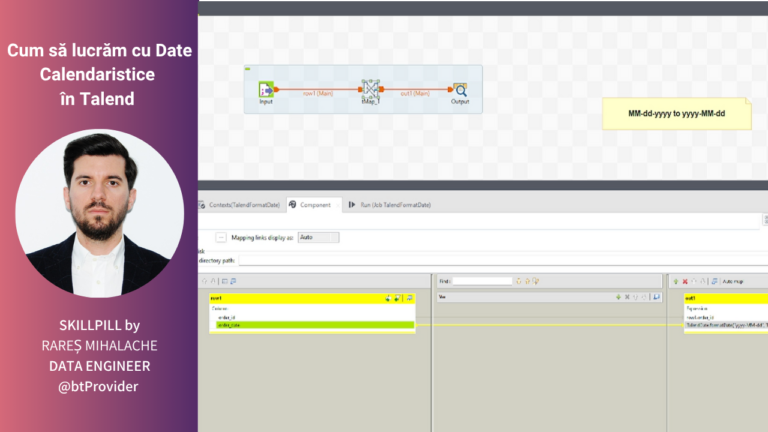Minimize the Var table
The image size is (768, 432).
[656, 297]
